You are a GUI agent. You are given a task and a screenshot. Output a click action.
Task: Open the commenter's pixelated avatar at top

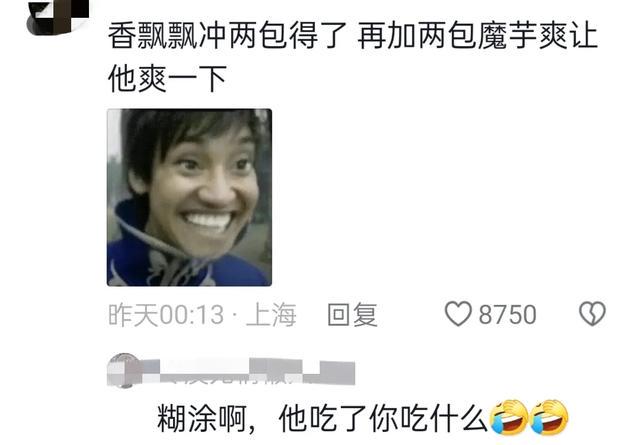pyautogui.click(x=58, y=17)
